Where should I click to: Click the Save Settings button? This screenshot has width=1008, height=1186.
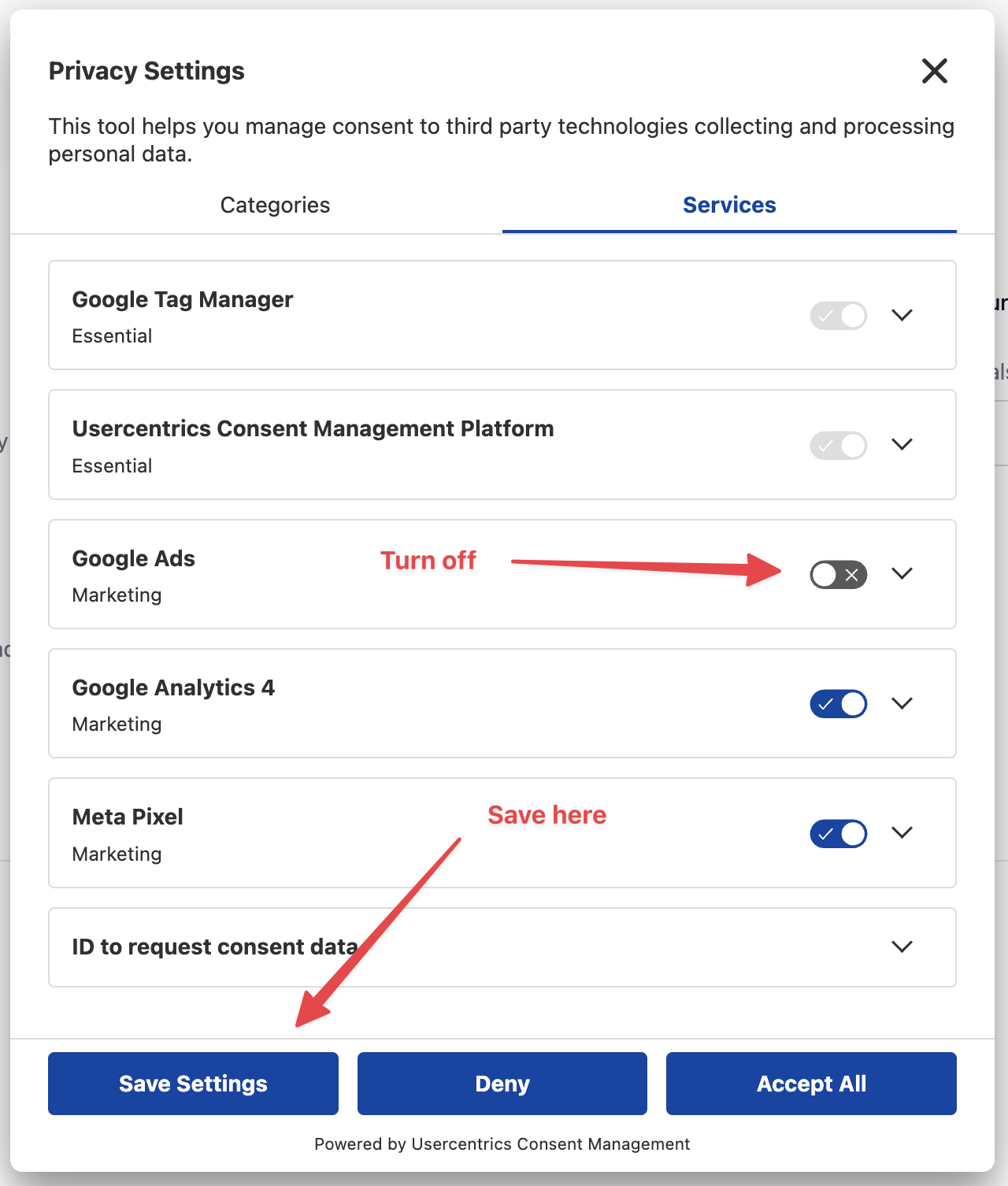(193, 1084)
